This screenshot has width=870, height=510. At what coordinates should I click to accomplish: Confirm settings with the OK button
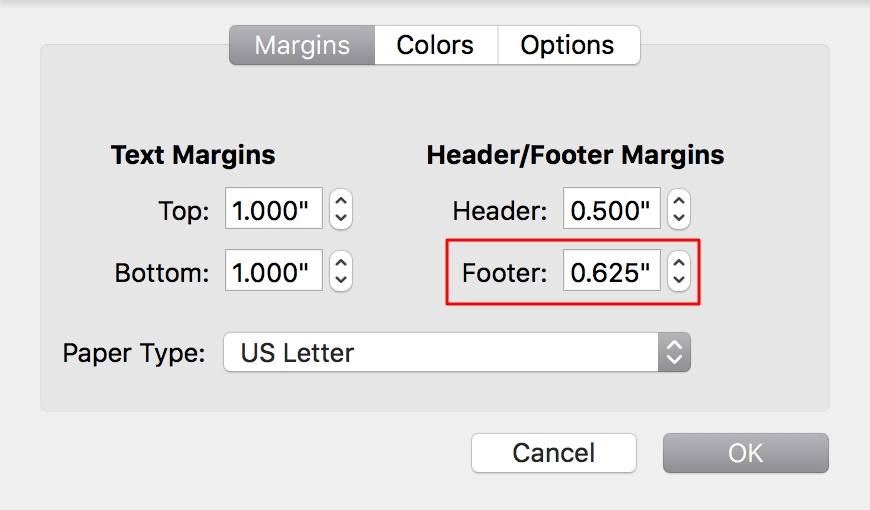click(x=745, y=452)
